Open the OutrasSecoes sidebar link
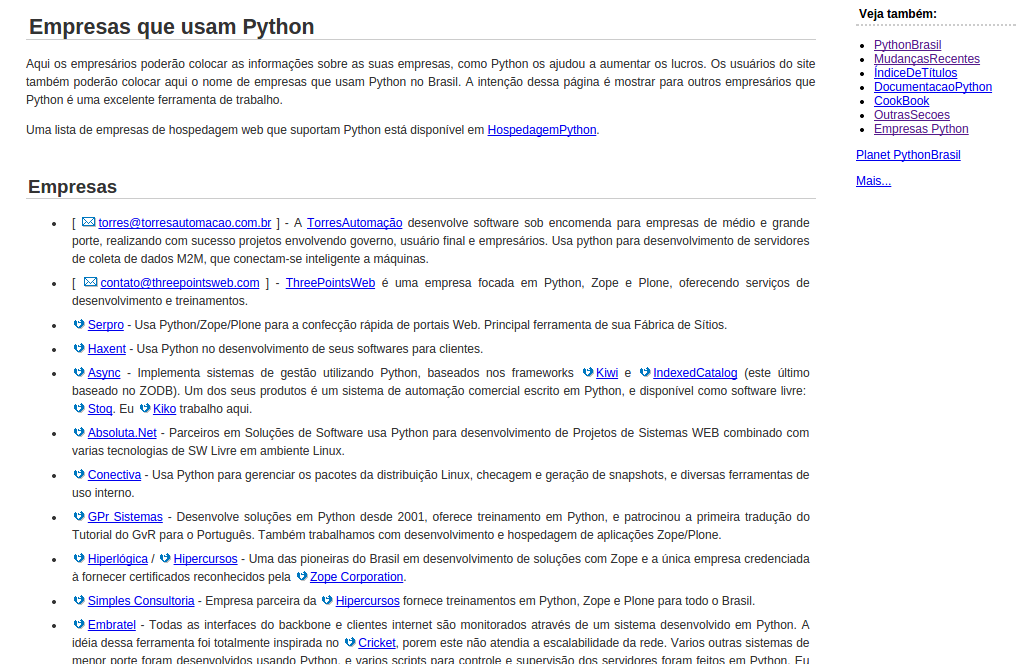 pyautogui.click(x=912, y=115)
